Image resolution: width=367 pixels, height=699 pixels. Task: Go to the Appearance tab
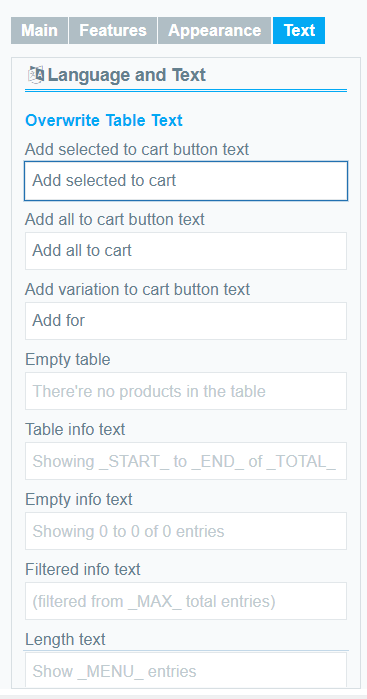pyautogui.click(x=214, y=30)
